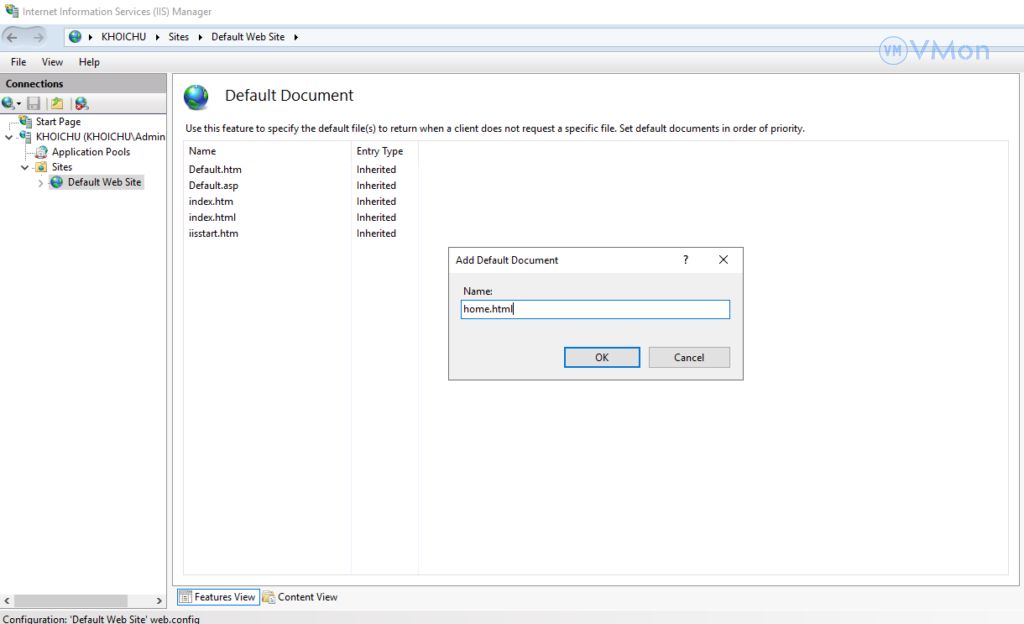Switch to Content View tab
1024x624 pixels.
(x=300, y=597)
